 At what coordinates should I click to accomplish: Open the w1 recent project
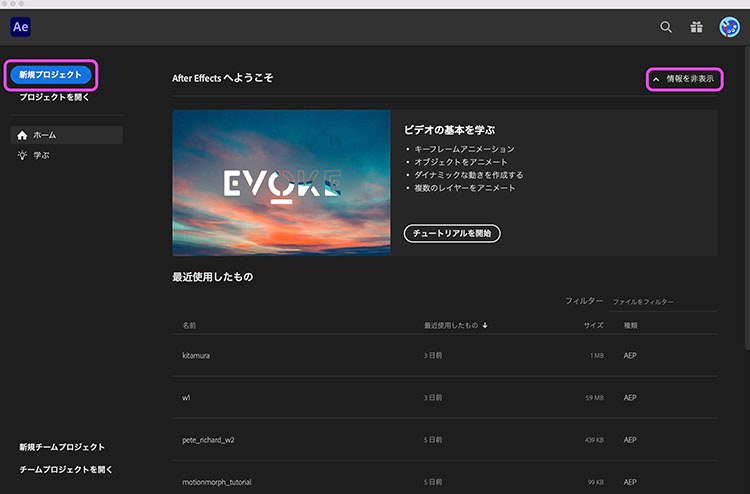[x=445, y=397]
